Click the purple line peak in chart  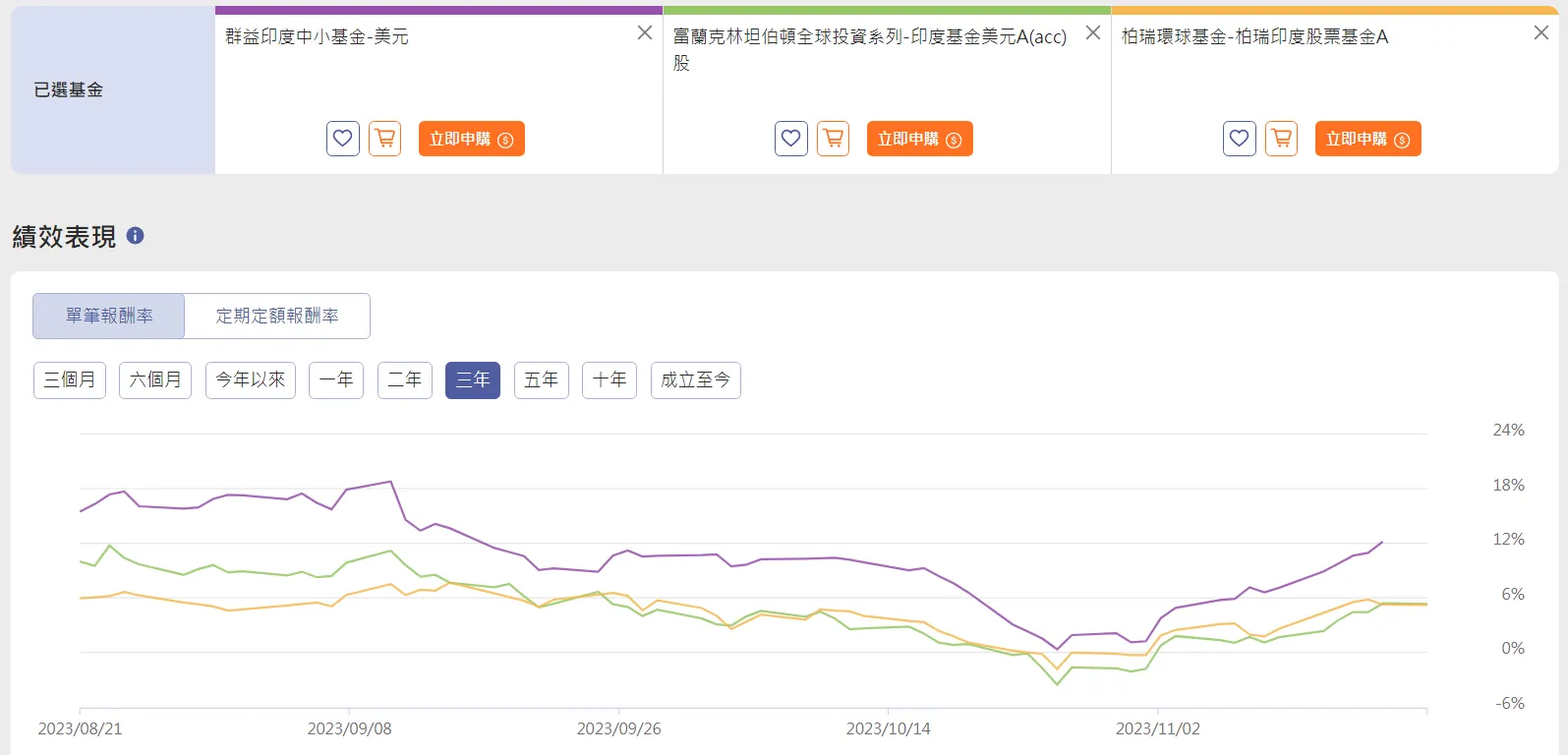[x=391, y=482]
